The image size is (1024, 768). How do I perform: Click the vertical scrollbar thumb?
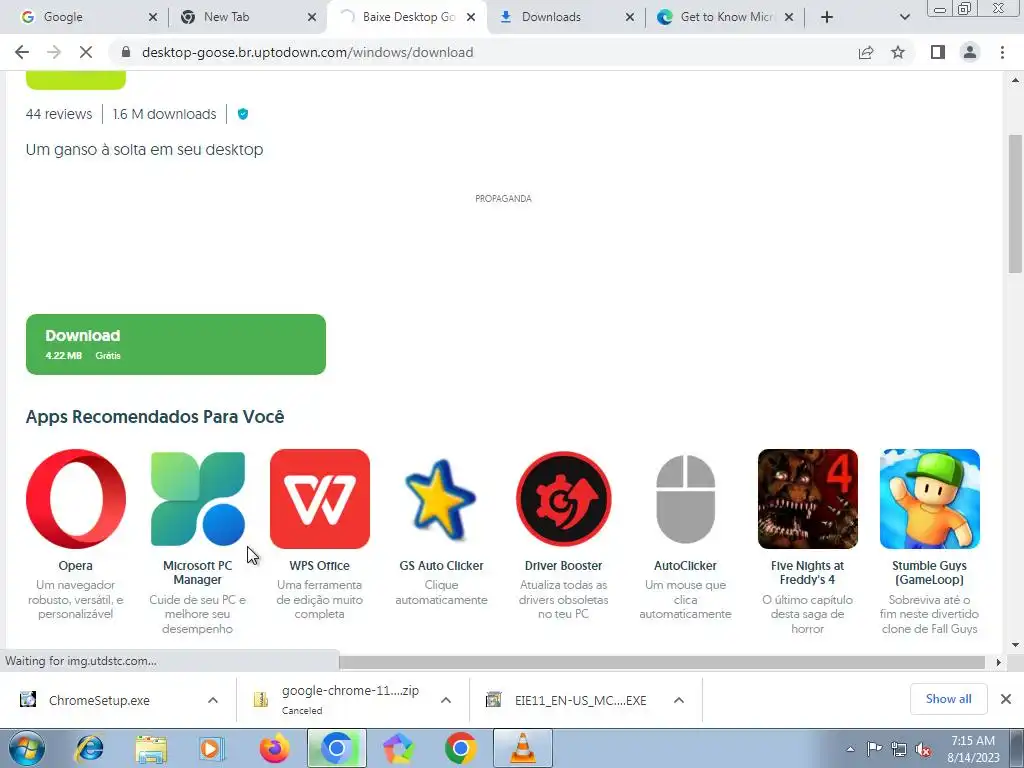(1015, 203)
